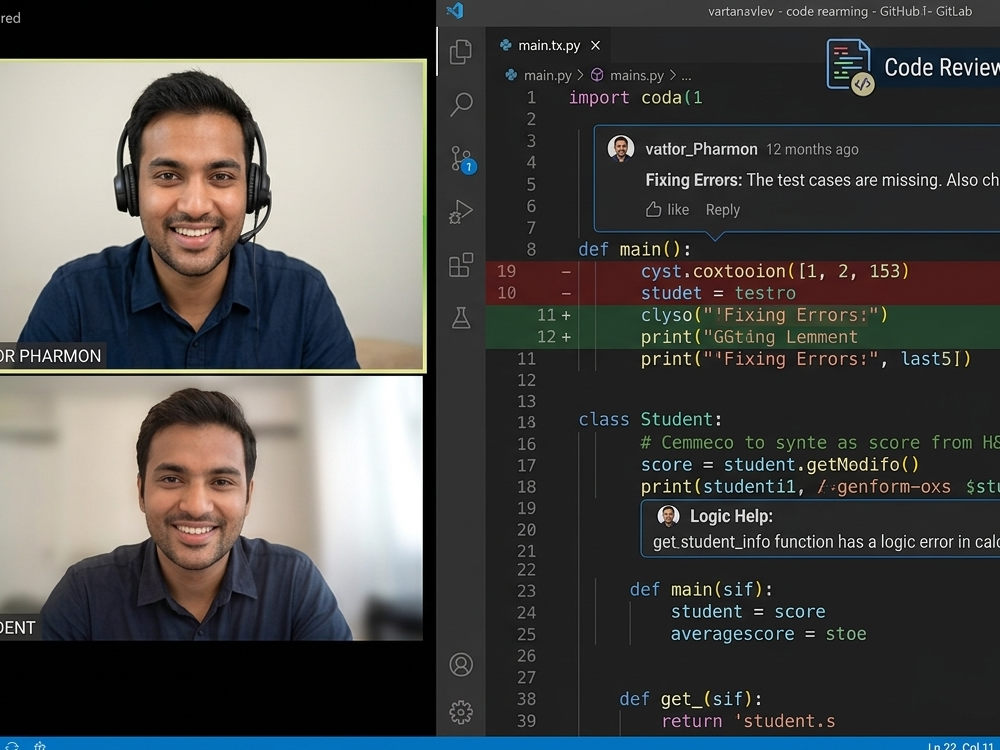Click the Ln 22, Col 11 status item
Image resolution: width=1000 pixels, height=750 pixels.
pos(961,746)
